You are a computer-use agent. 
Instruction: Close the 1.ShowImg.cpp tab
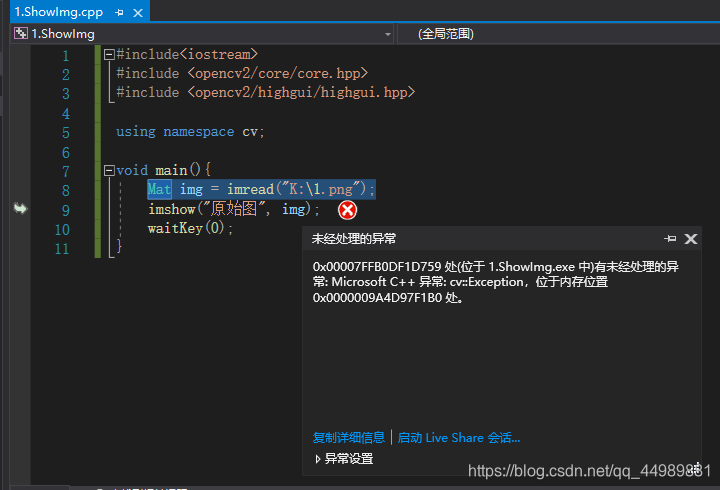click(138, 13)
